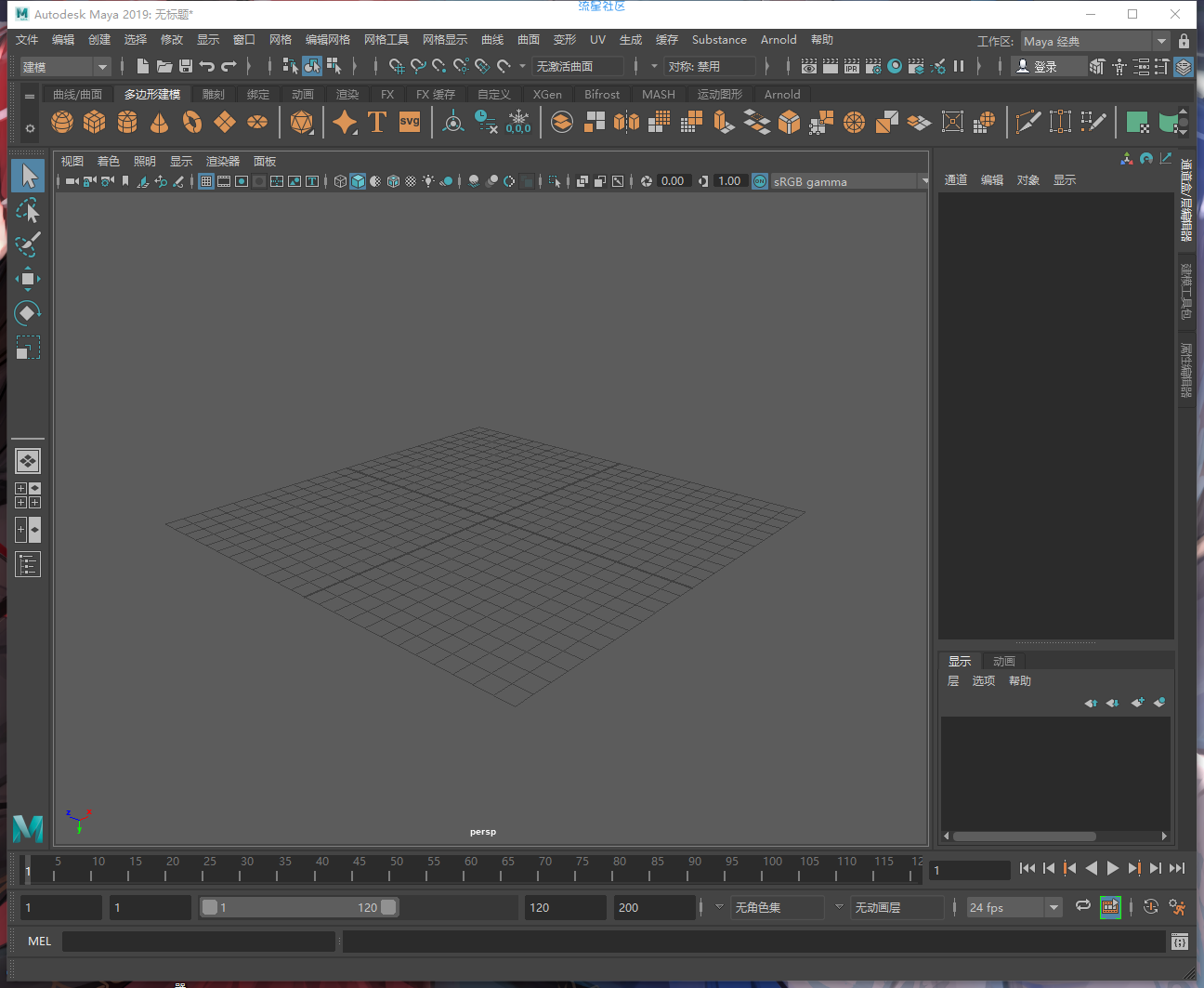Toggle playback loop mode
Viewport: 1204px width, 988px height.
[x=1083, y=906]
